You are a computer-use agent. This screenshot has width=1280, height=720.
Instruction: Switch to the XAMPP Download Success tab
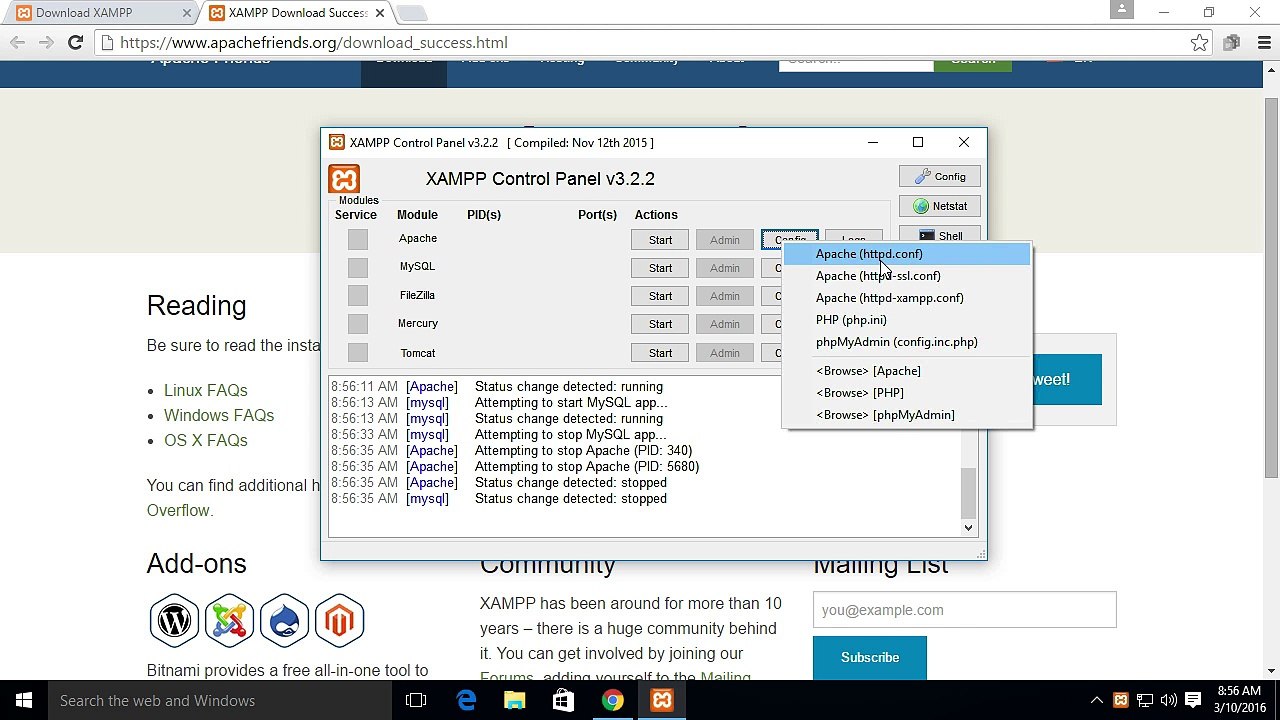click(x=295, y=13)
